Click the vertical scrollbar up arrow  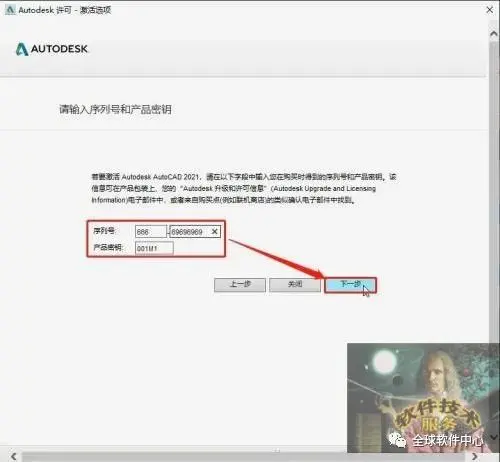point(494,34)
